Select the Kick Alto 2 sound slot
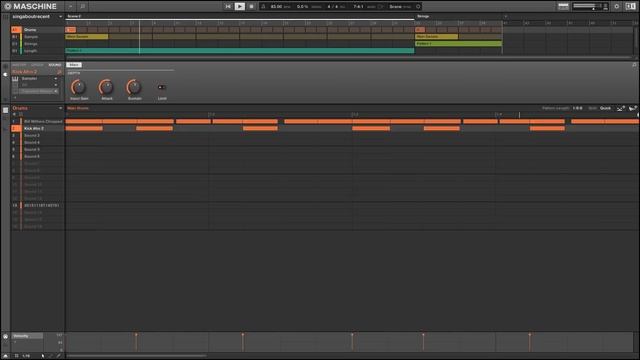The height and width of the screenshot is (360, 640). point(38,129)
